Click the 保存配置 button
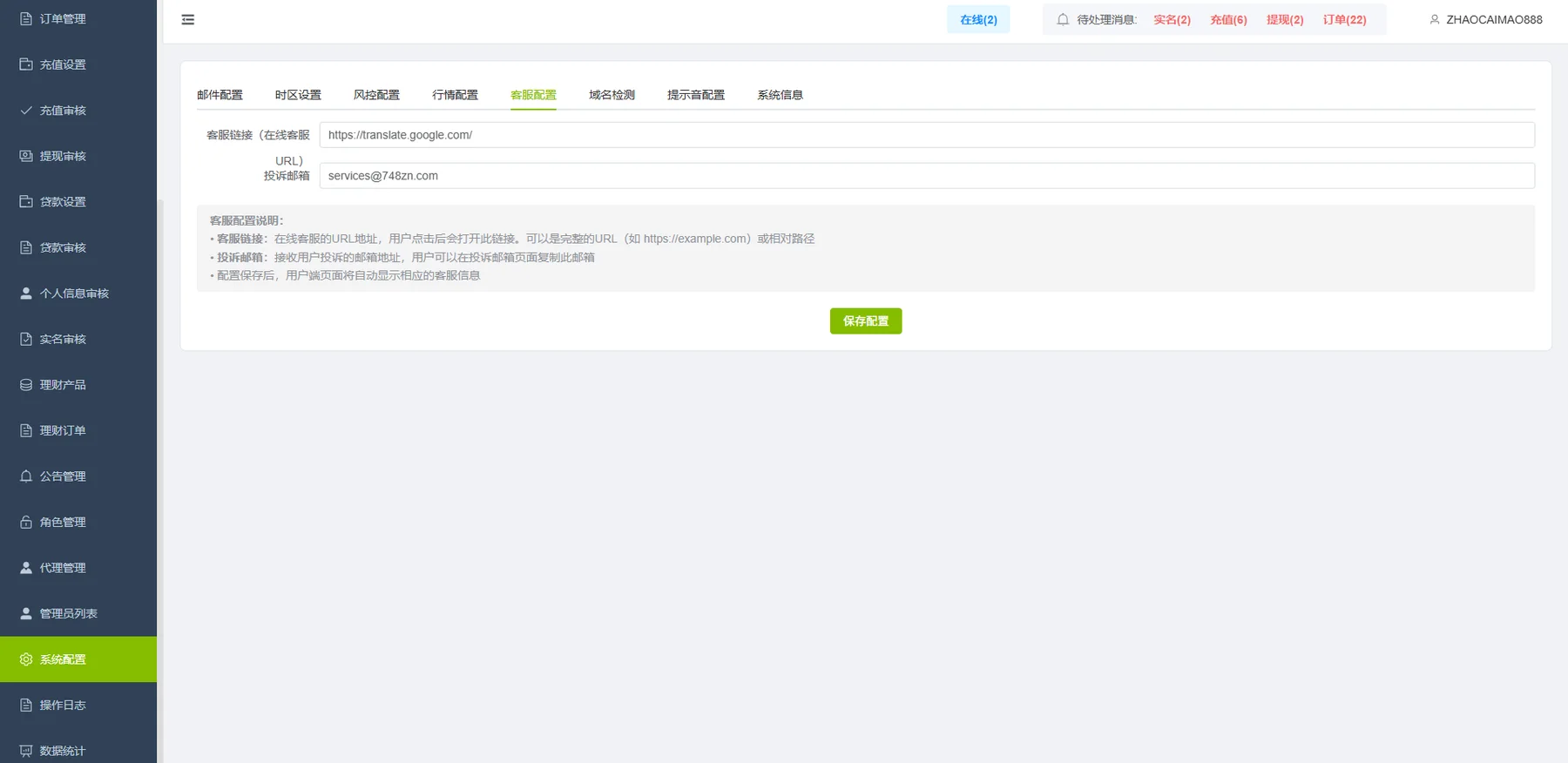 866,321
